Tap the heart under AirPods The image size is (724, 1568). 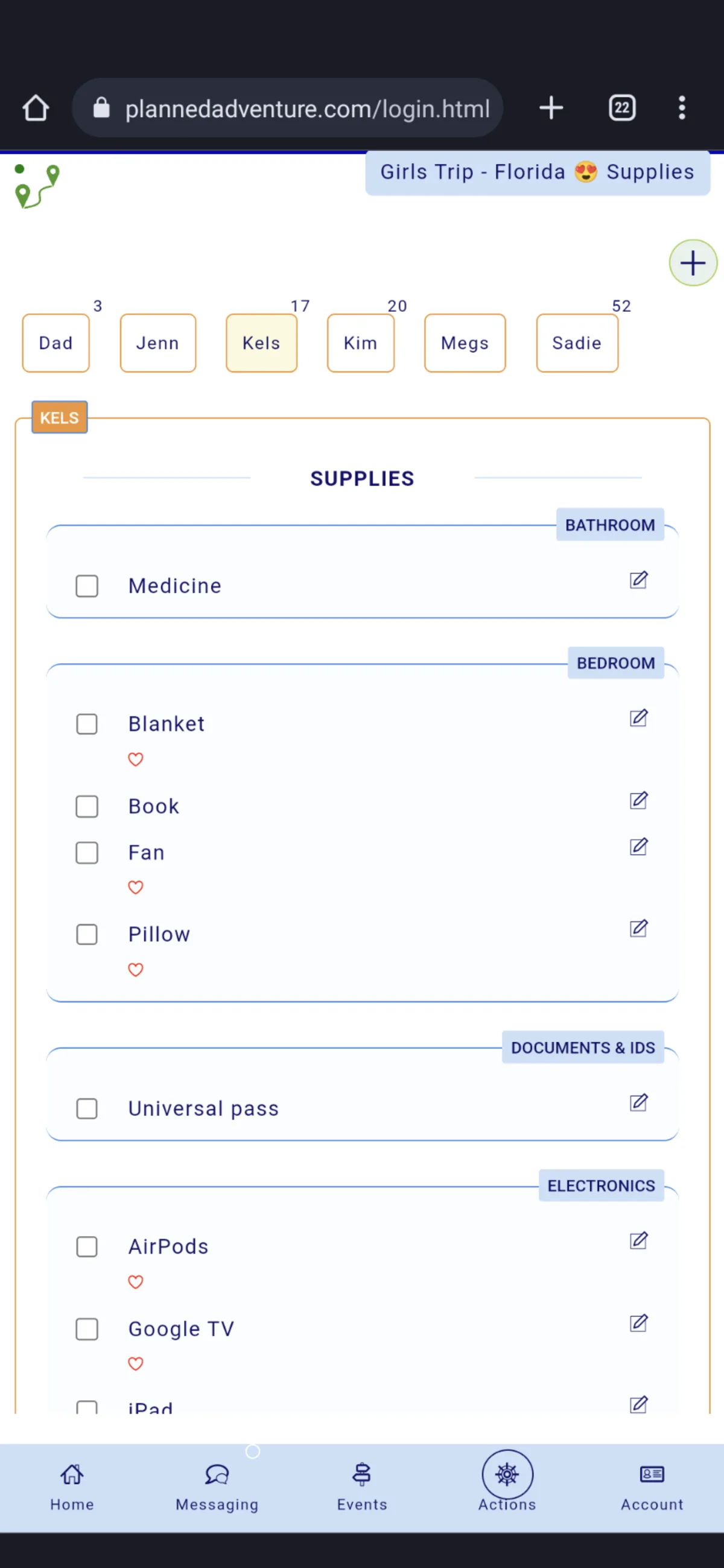135,1282
